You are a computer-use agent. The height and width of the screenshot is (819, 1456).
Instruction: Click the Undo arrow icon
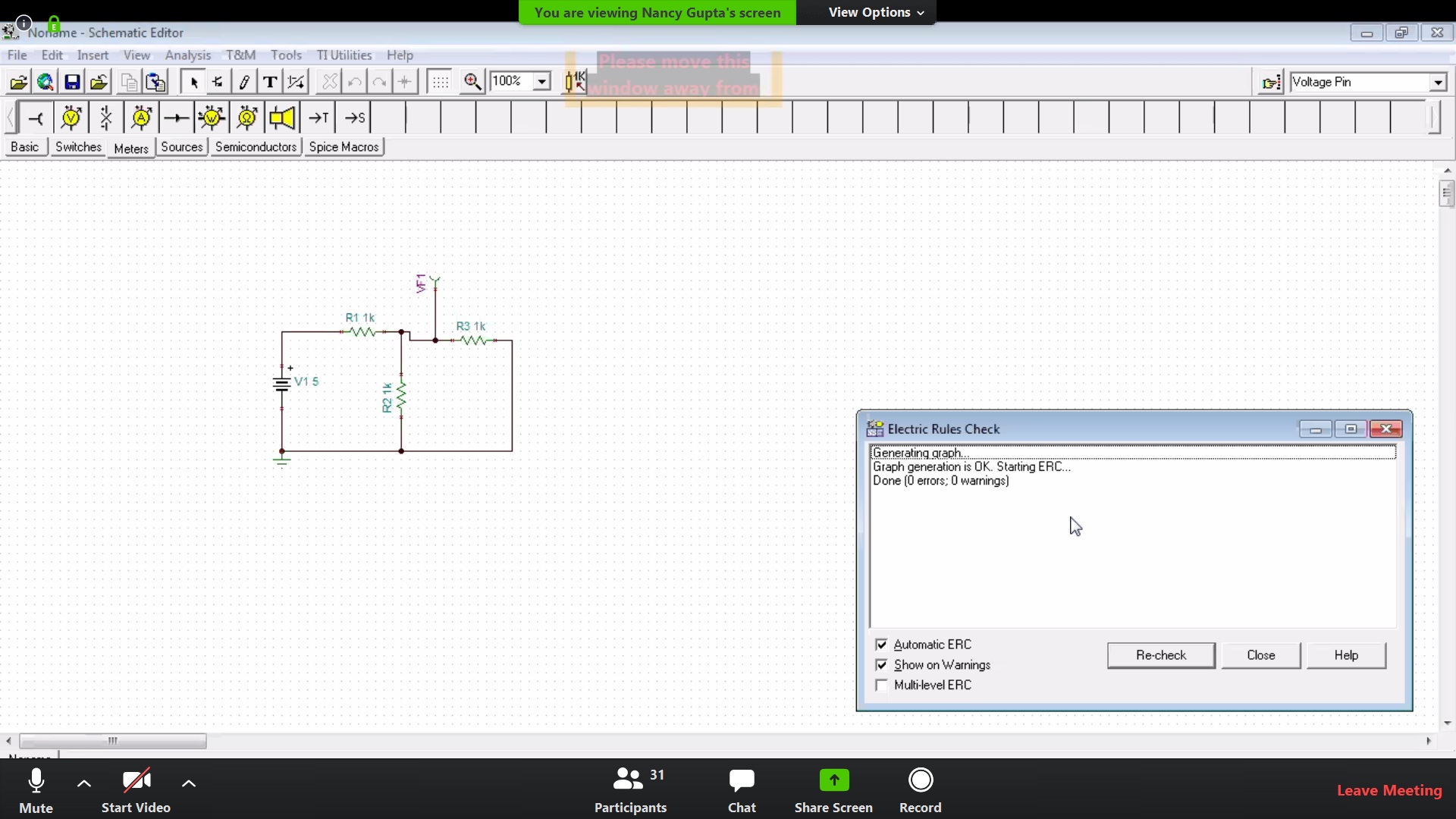point(354,82)
